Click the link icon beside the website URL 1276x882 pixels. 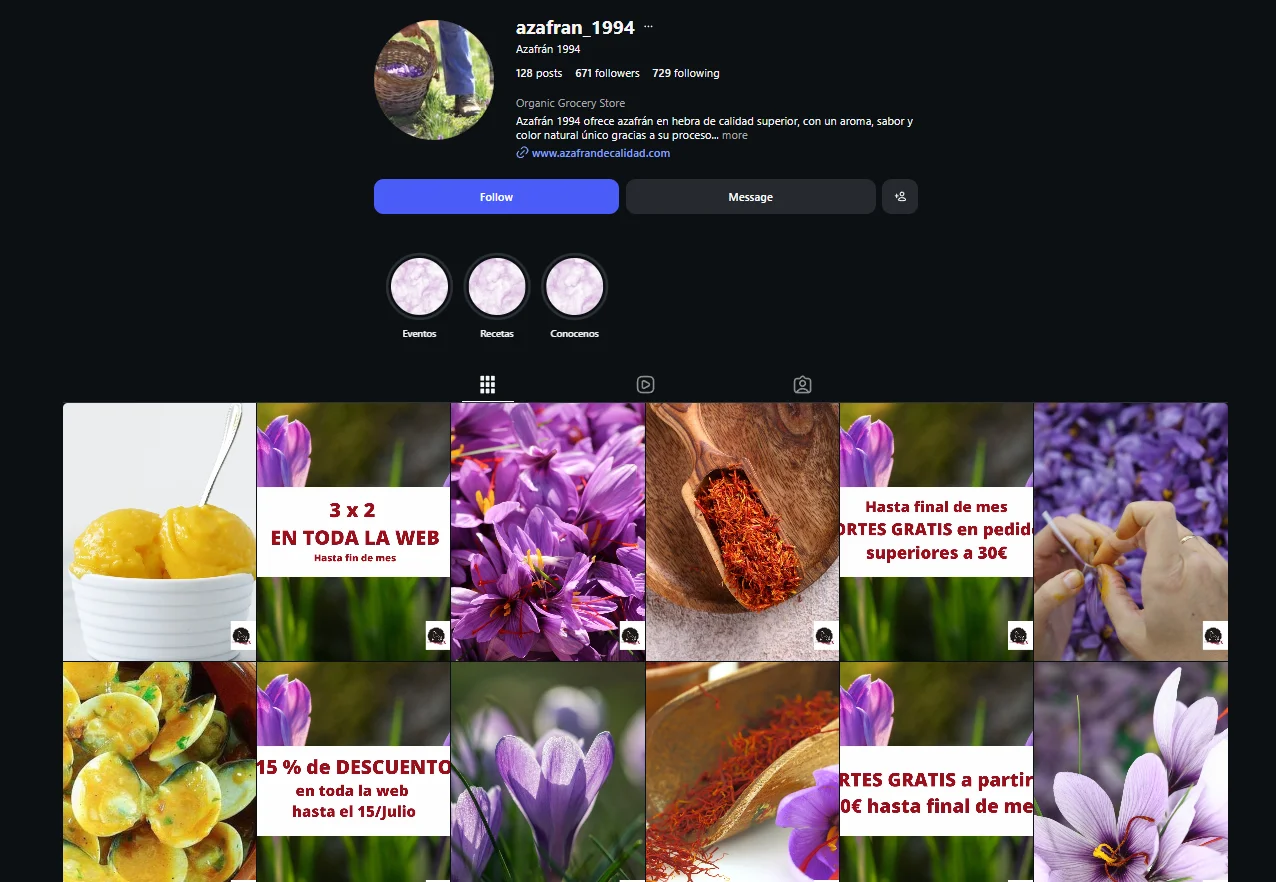[522, 153]
